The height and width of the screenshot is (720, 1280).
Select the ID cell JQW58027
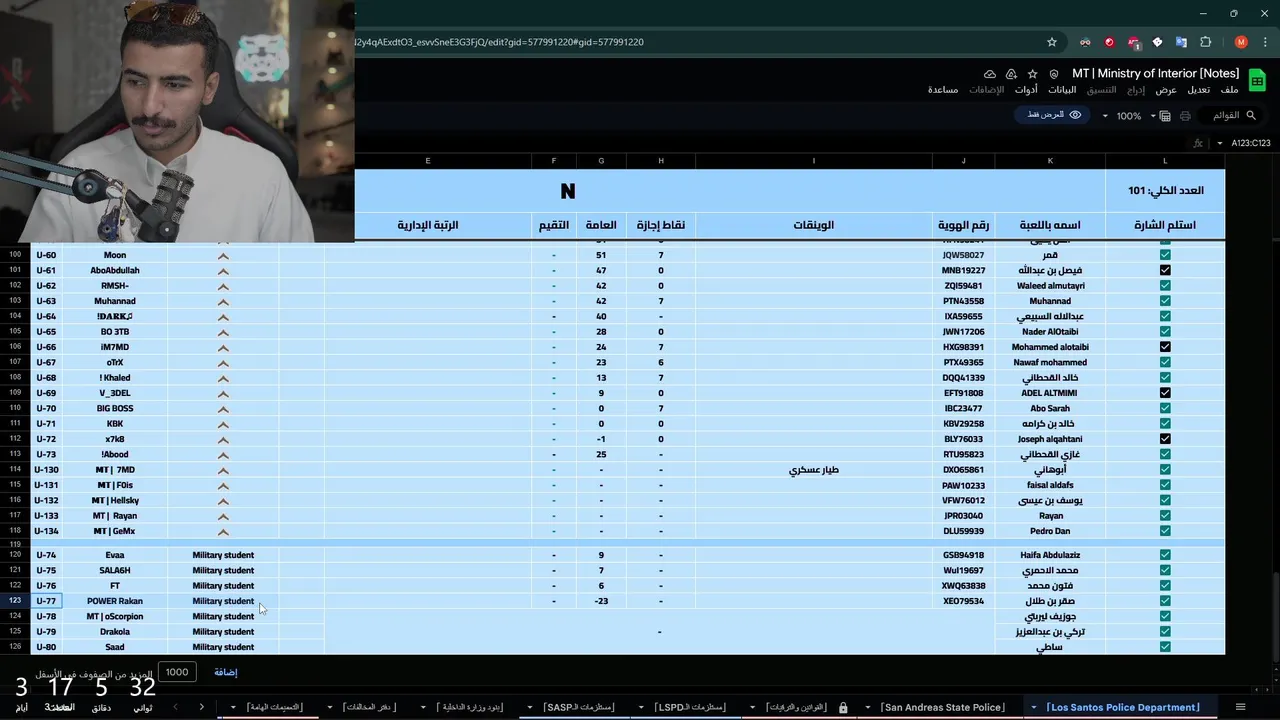pos(963,255)
